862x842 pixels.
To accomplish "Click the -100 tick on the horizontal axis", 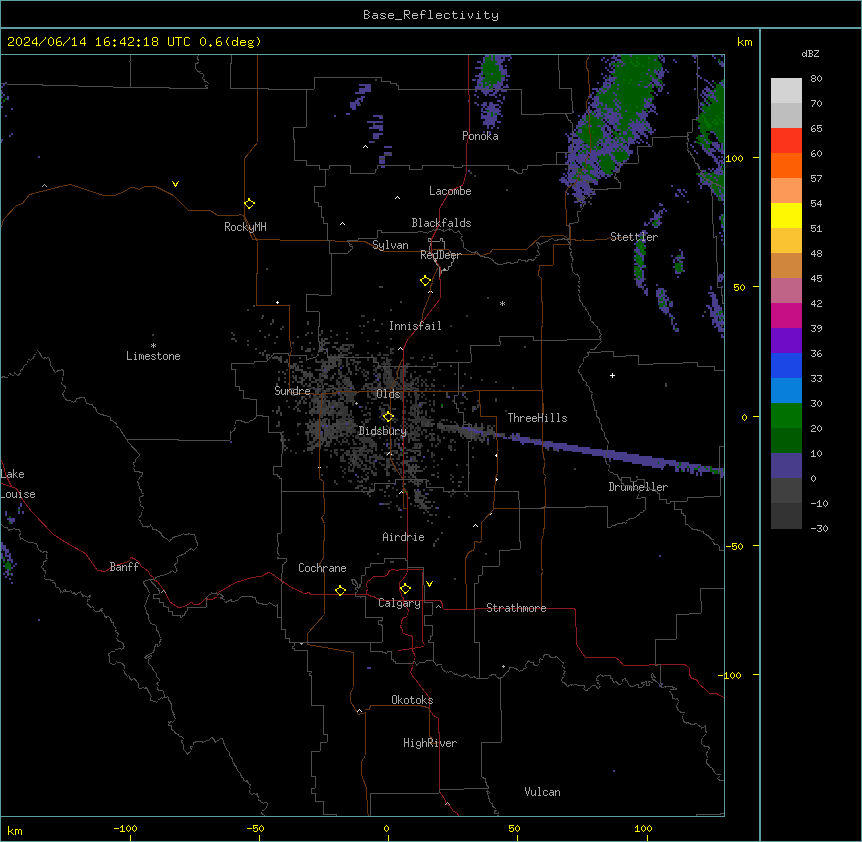I will pos(125,828).
